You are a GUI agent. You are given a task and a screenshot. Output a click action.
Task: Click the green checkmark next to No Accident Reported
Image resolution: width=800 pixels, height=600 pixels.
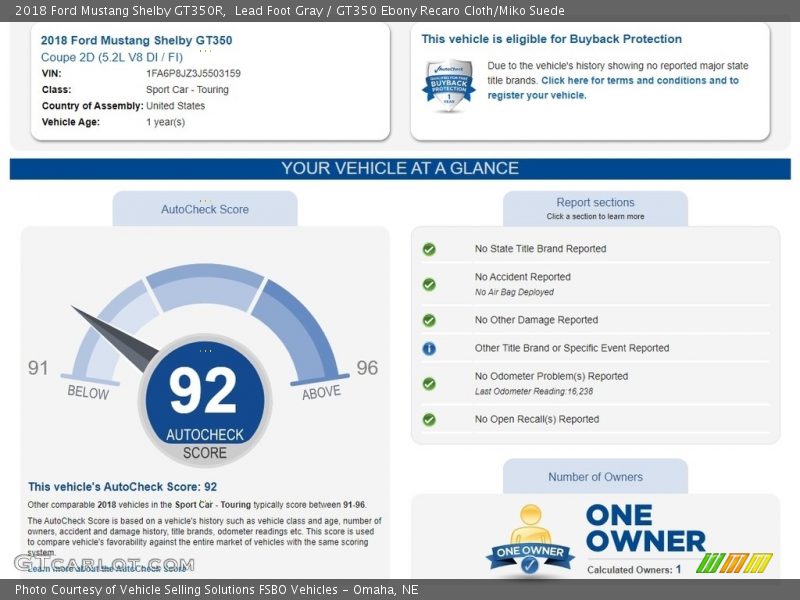click(x=429, y=284)
